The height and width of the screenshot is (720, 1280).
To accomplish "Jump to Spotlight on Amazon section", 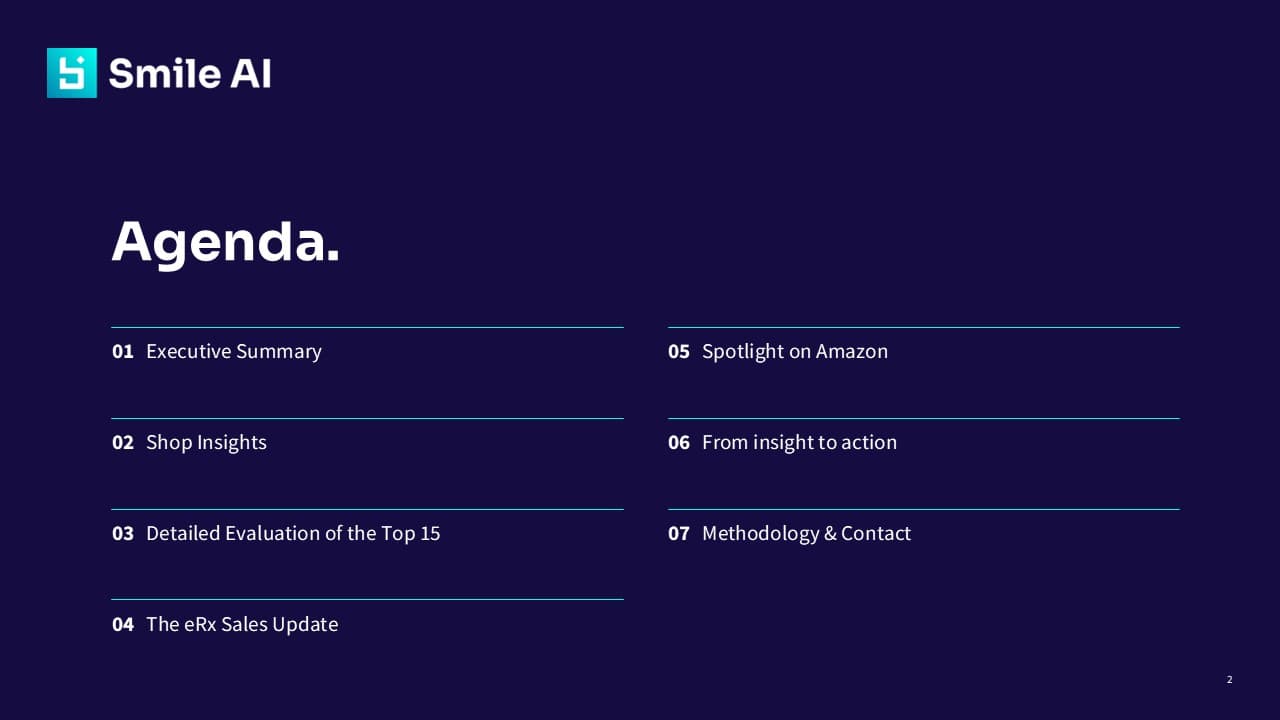I will coord(795,351).
